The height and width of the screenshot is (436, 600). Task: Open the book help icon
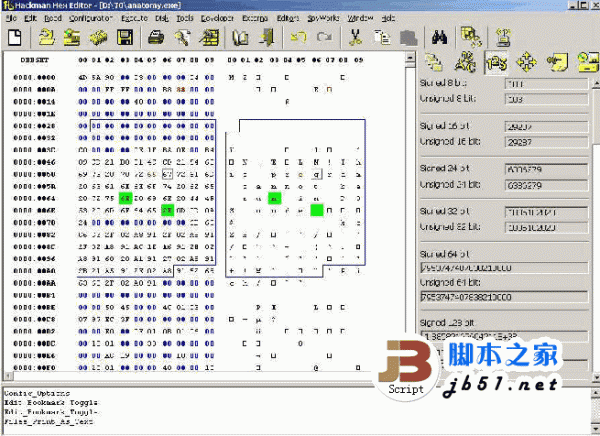240,38
